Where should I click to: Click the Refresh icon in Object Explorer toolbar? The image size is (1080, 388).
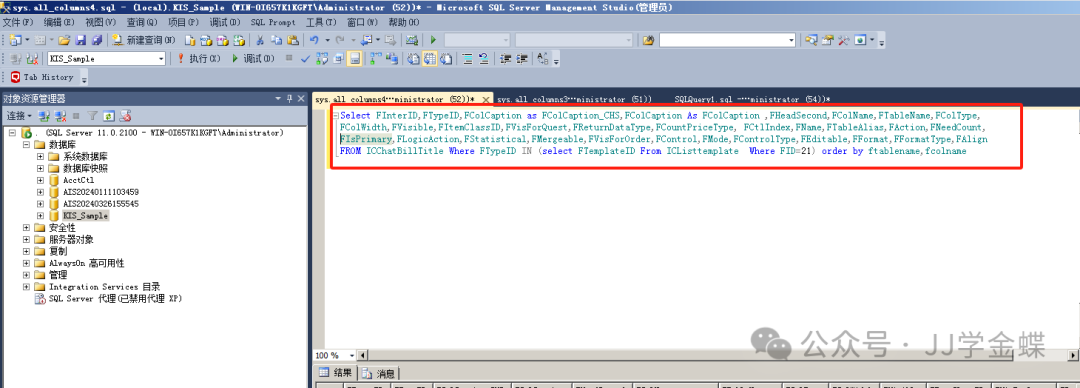109,116
